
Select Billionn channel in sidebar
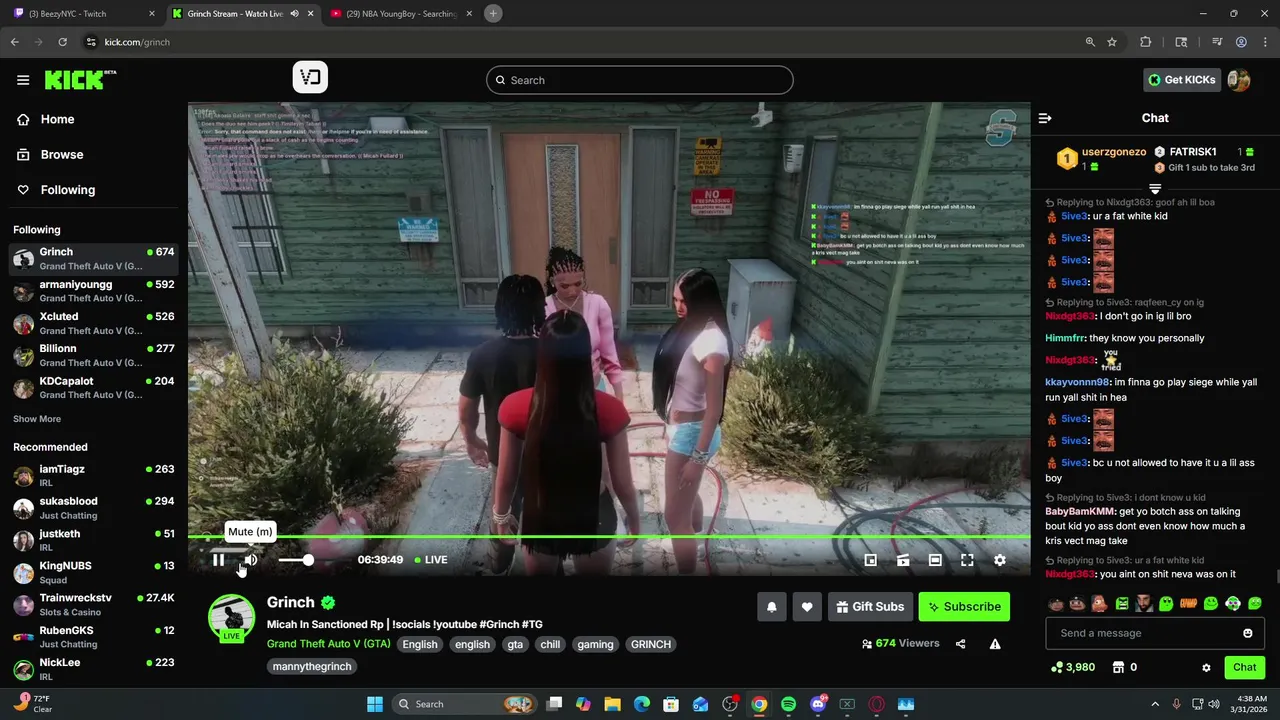pos(94,355)
